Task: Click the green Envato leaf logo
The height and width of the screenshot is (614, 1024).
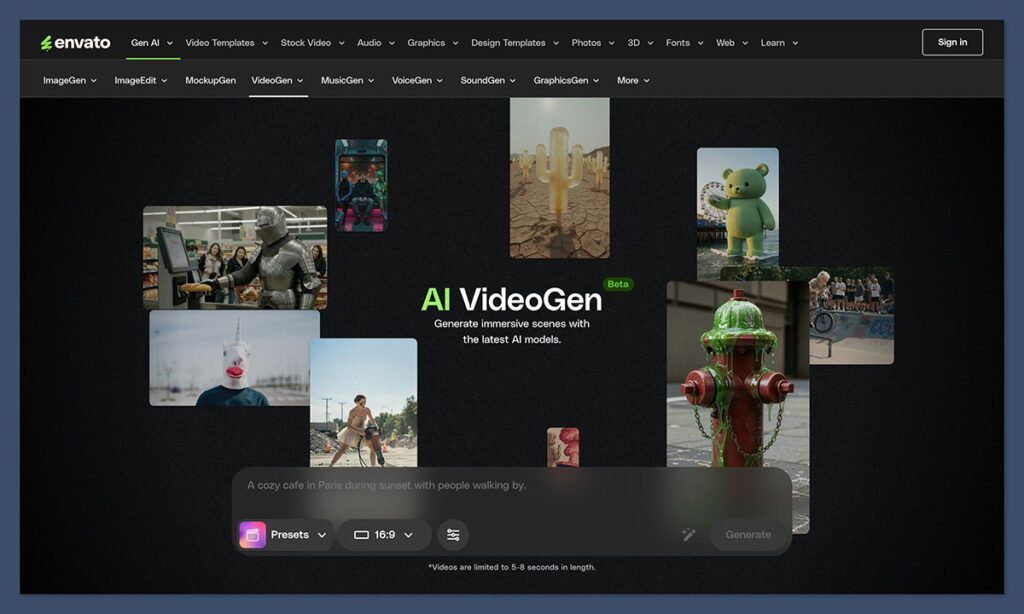Action: click(x=46, y=41)
